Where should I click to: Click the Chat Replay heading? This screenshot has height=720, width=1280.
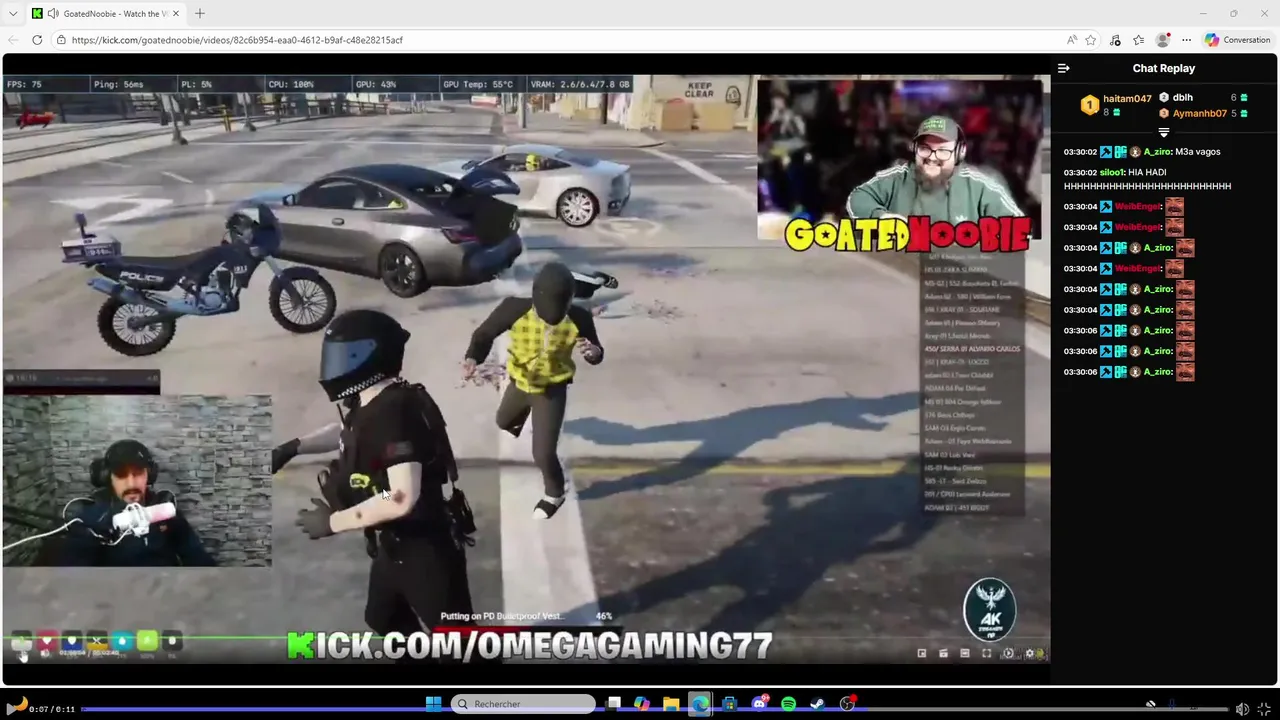tap(1164, 68)
